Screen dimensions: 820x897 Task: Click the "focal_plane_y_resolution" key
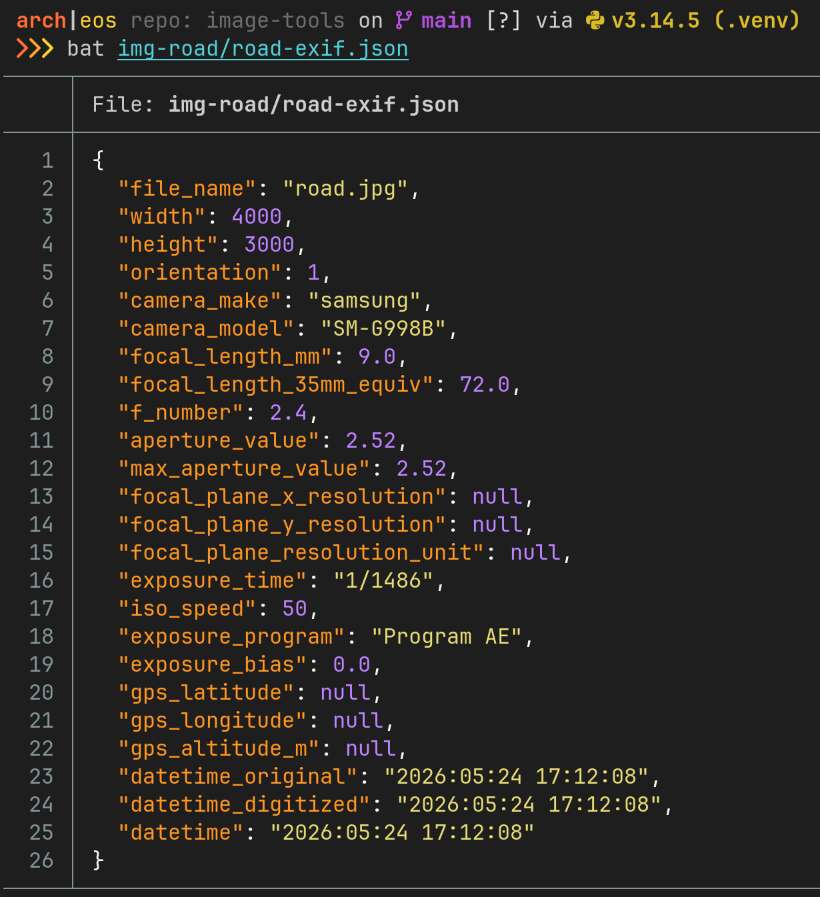(x=282, y=525)
